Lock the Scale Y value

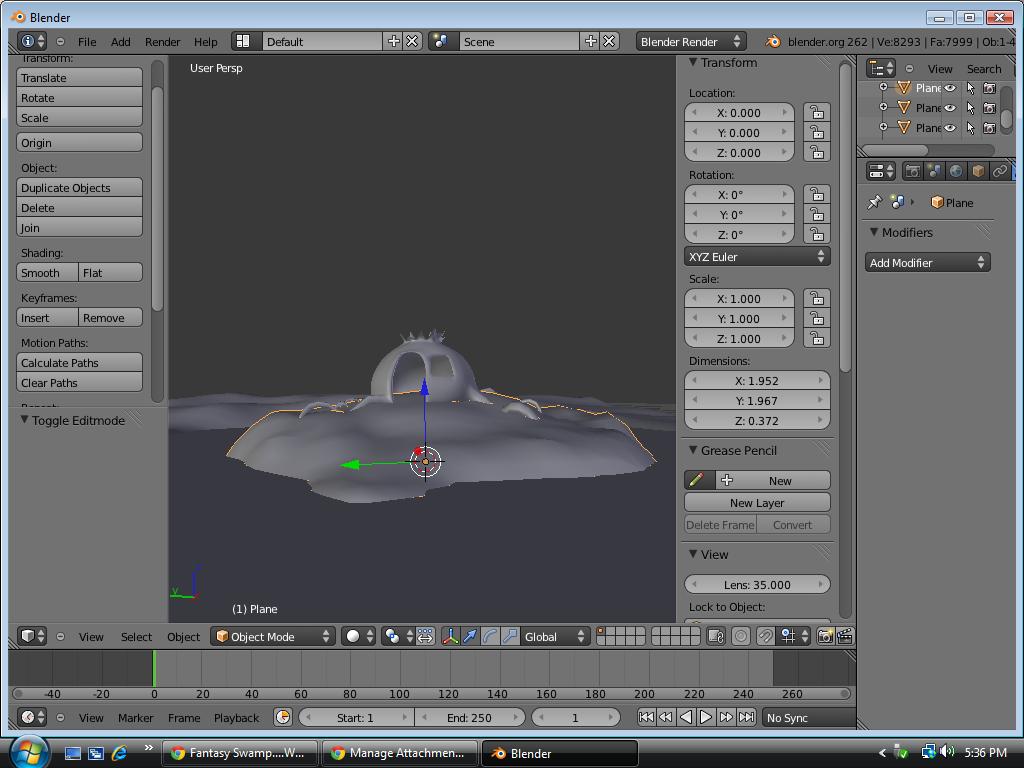(817, 318)
